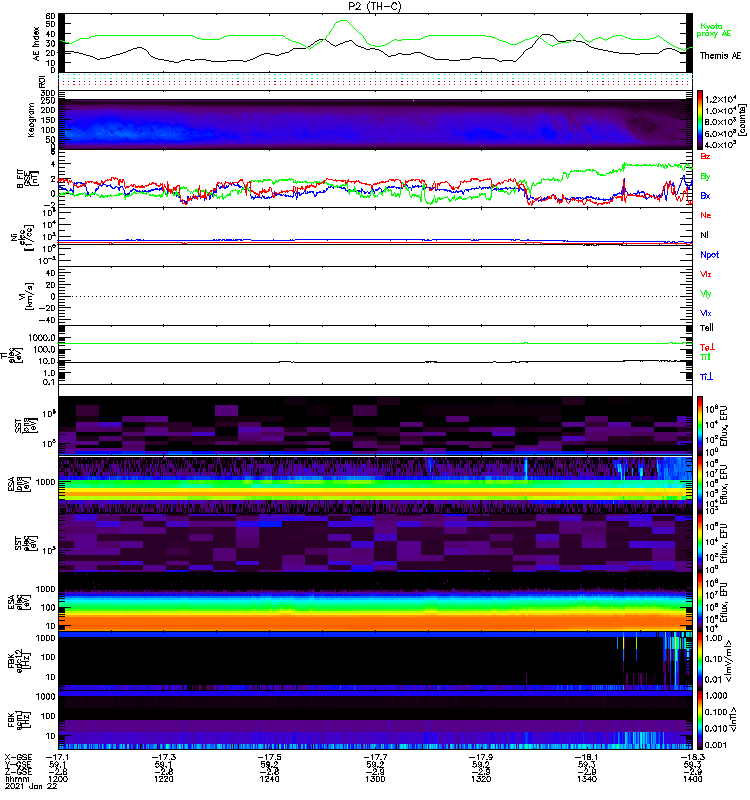Click the 1320 time tick label
750x800 pixels.
481,779
